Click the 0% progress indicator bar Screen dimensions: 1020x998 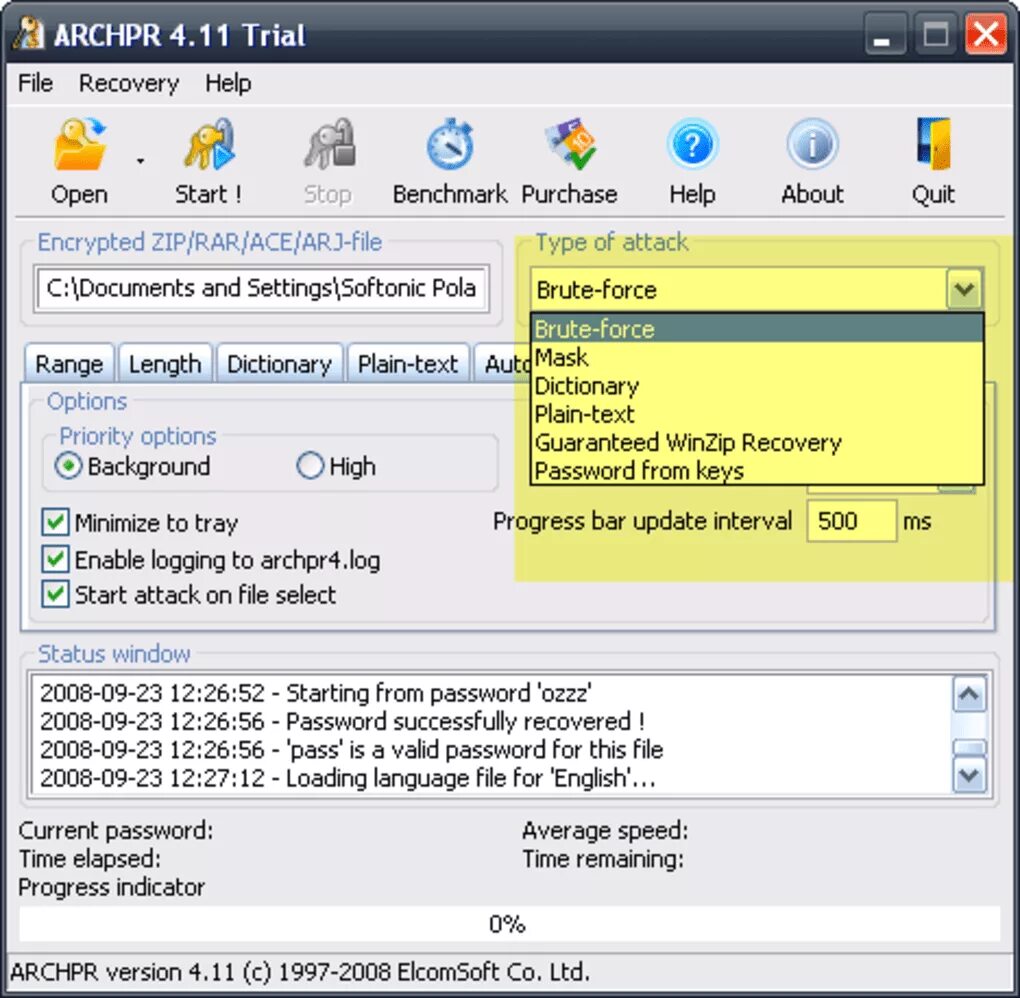[x=509, y=923]
